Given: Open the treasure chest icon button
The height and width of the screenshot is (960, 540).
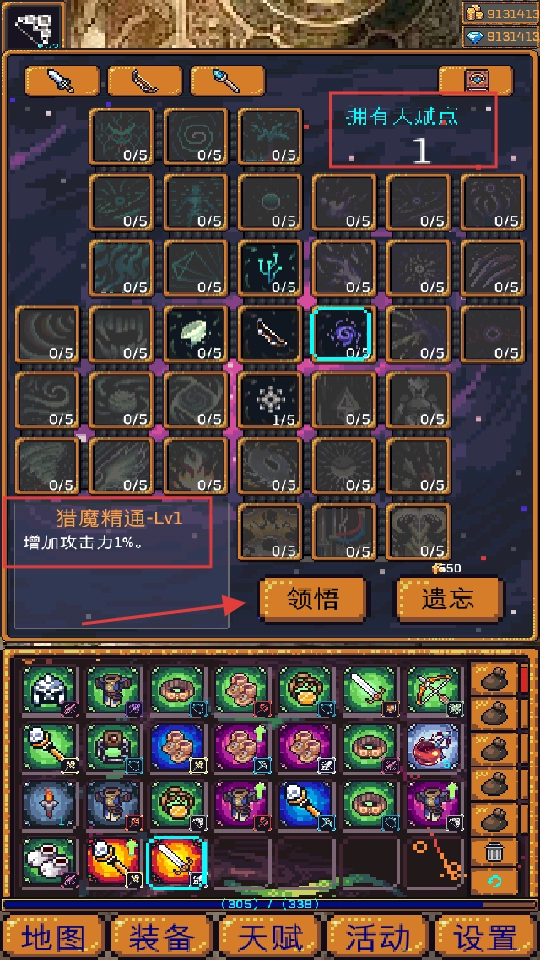Looking at the screenshot, I should pos(476,81).
